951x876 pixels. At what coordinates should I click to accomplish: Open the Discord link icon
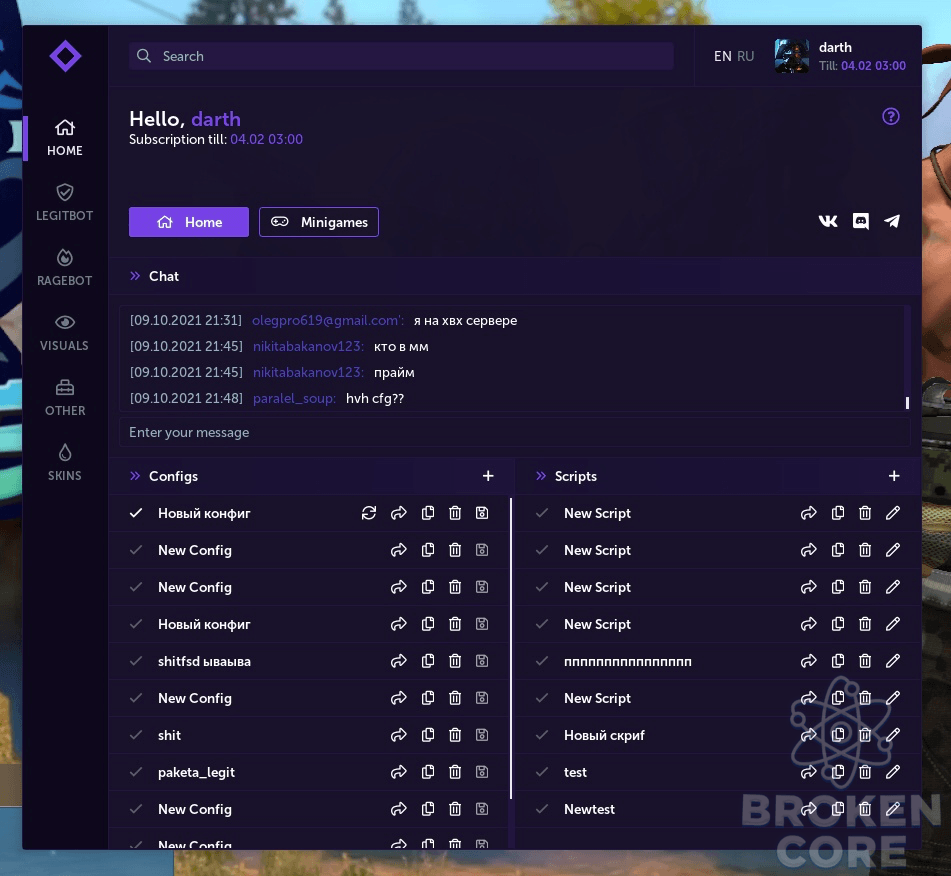[860, 221]
